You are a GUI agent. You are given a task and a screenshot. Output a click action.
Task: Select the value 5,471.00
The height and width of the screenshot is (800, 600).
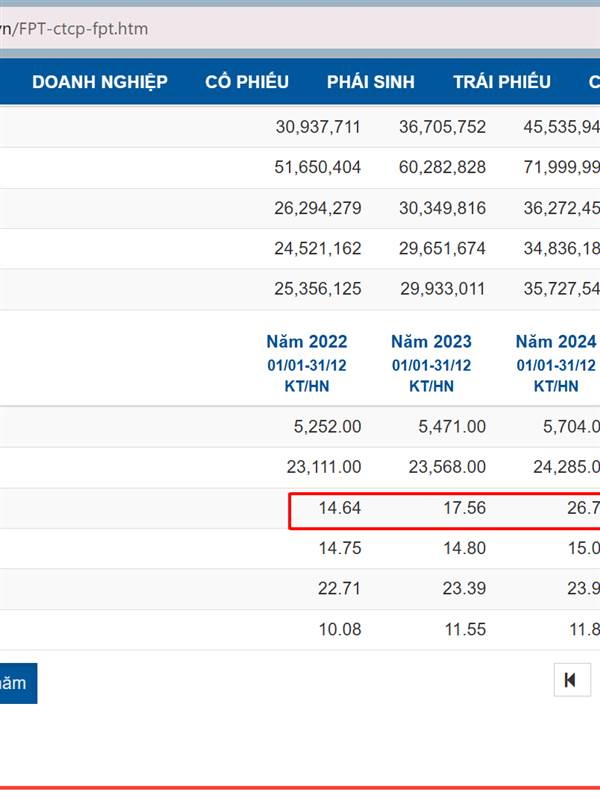pos(452,426)
